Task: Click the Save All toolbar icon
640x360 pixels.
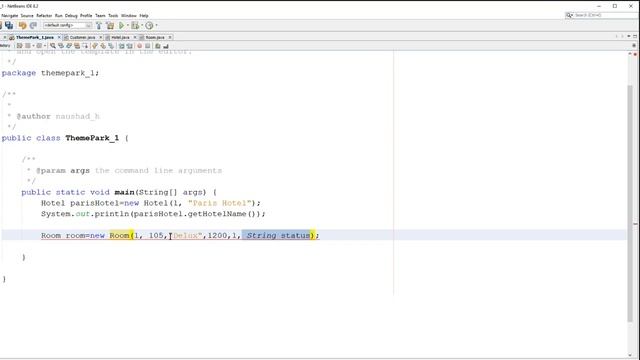Action: point(9,25)
